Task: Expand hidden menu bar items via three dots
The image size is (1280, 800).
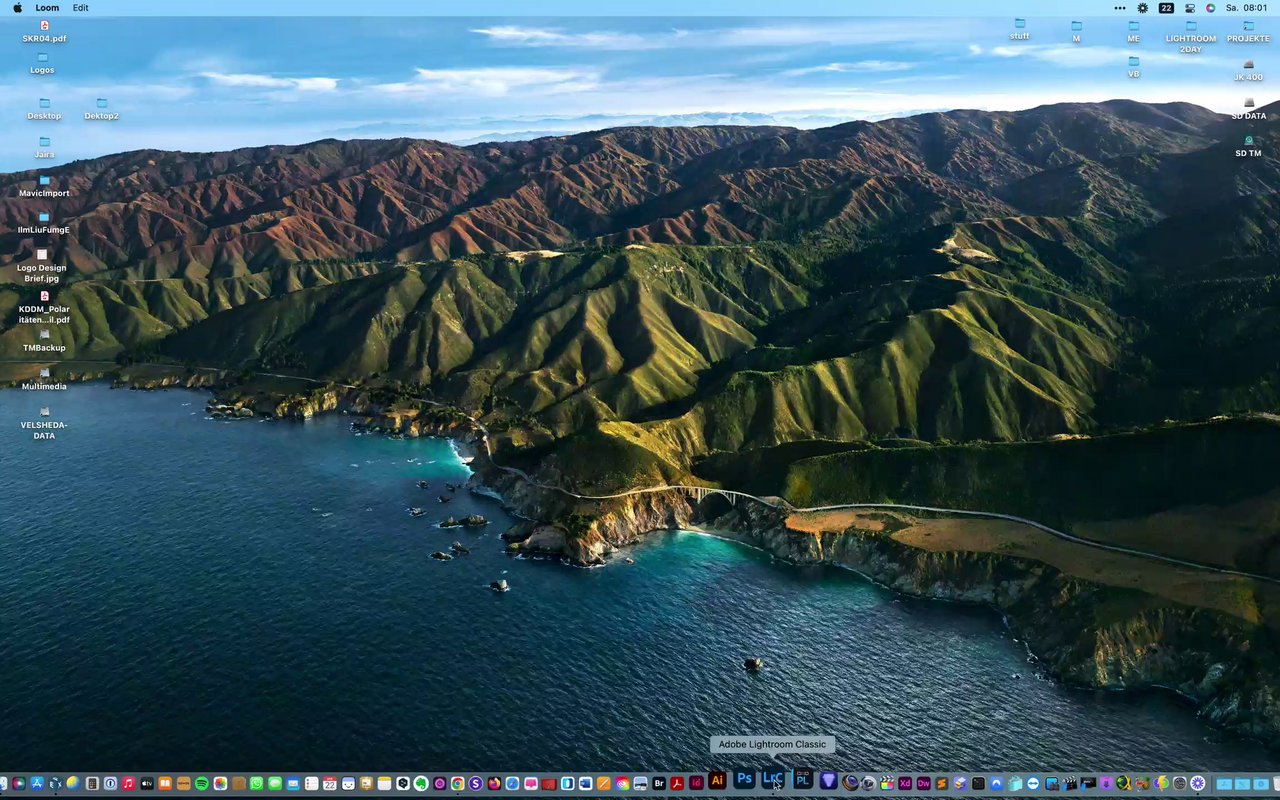Action: point(1119,7)
